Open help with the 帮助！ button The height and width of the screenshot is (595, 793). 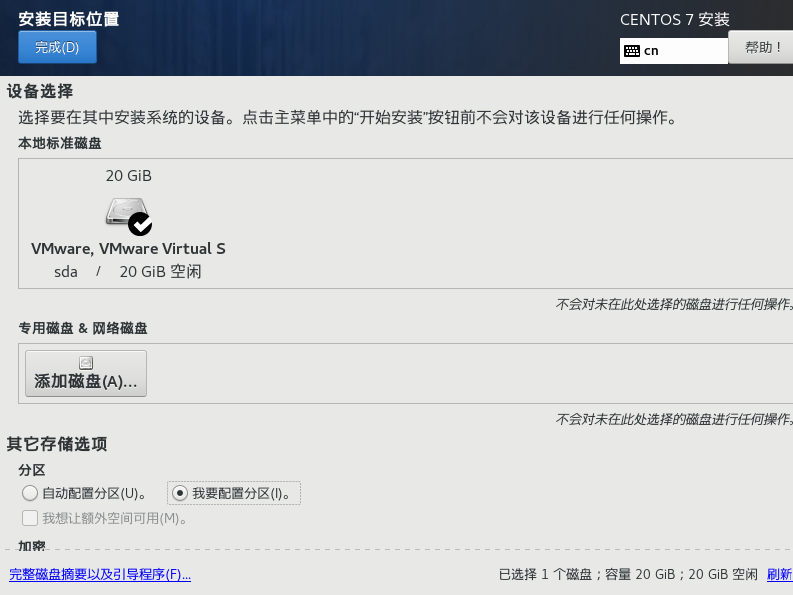(x=761, y=48)
